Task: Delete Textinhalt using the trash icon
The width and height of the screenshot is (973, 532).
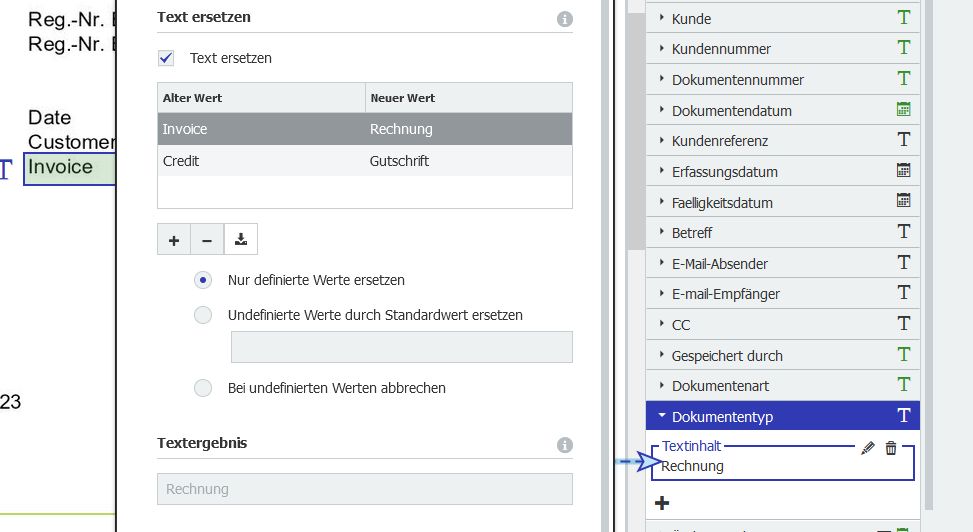Action: pyautogui.click(x=891, y=449)
